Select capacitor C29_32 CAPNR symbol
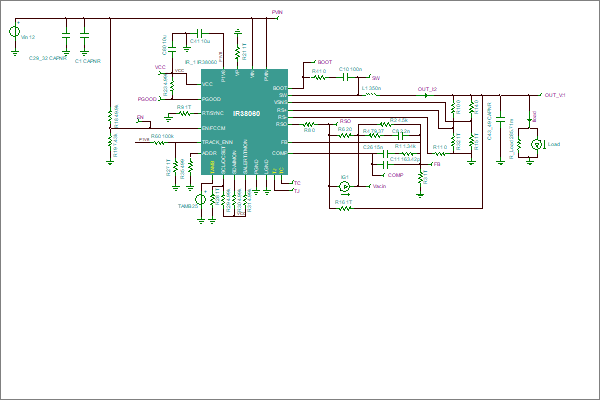The image size is (600, 400). click(66, 36)
